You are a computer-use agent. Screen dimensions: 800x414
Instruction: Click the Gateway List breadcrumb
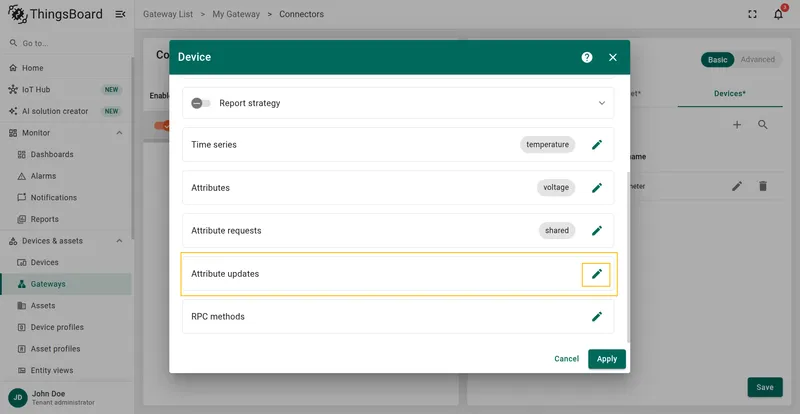[x=168, y=14]
